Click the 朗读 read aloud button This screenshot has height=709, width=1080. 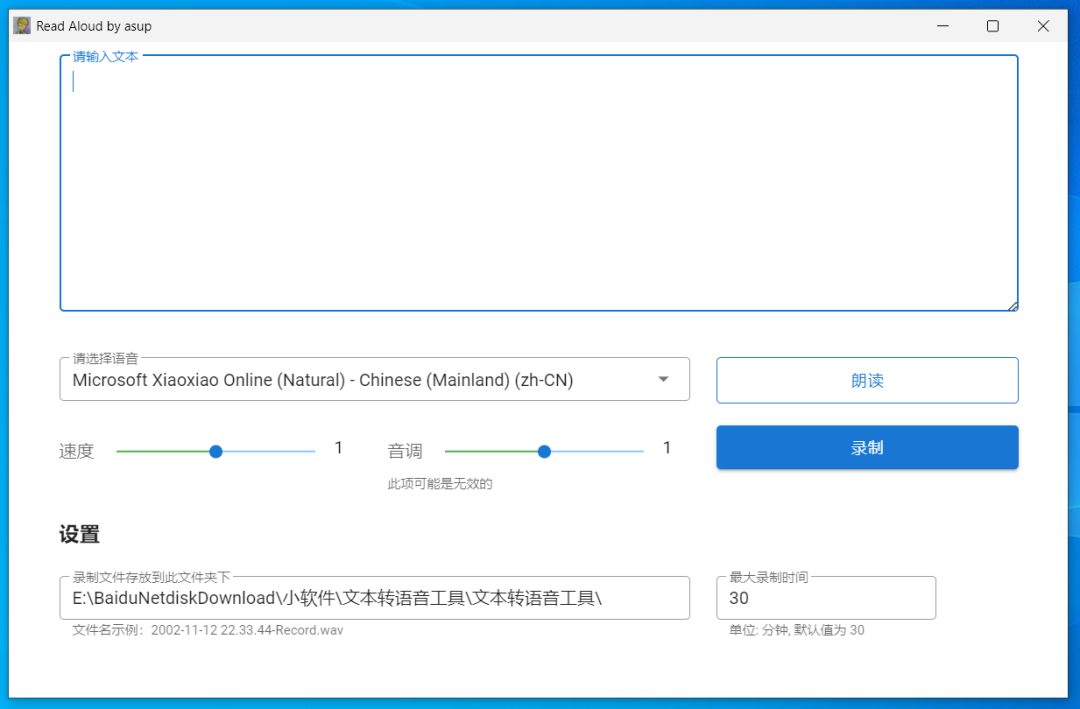[867, 380]
